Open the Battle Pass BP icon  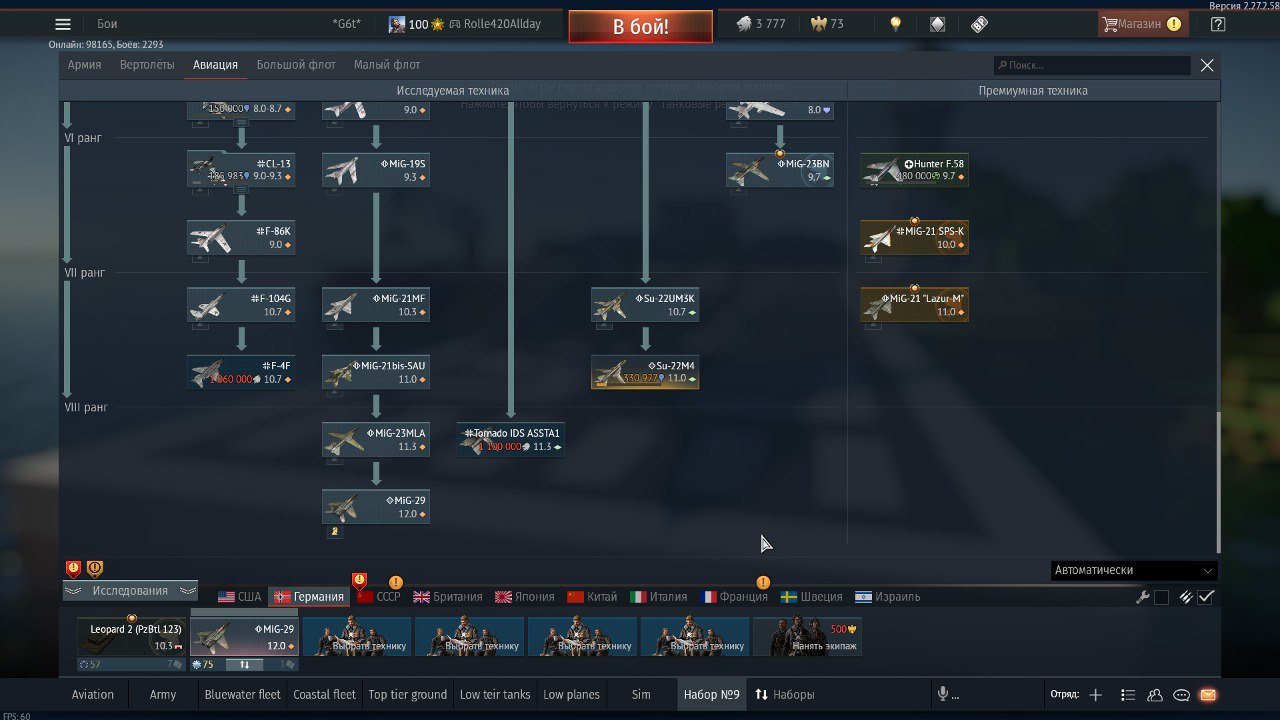(x=979, y=24)
